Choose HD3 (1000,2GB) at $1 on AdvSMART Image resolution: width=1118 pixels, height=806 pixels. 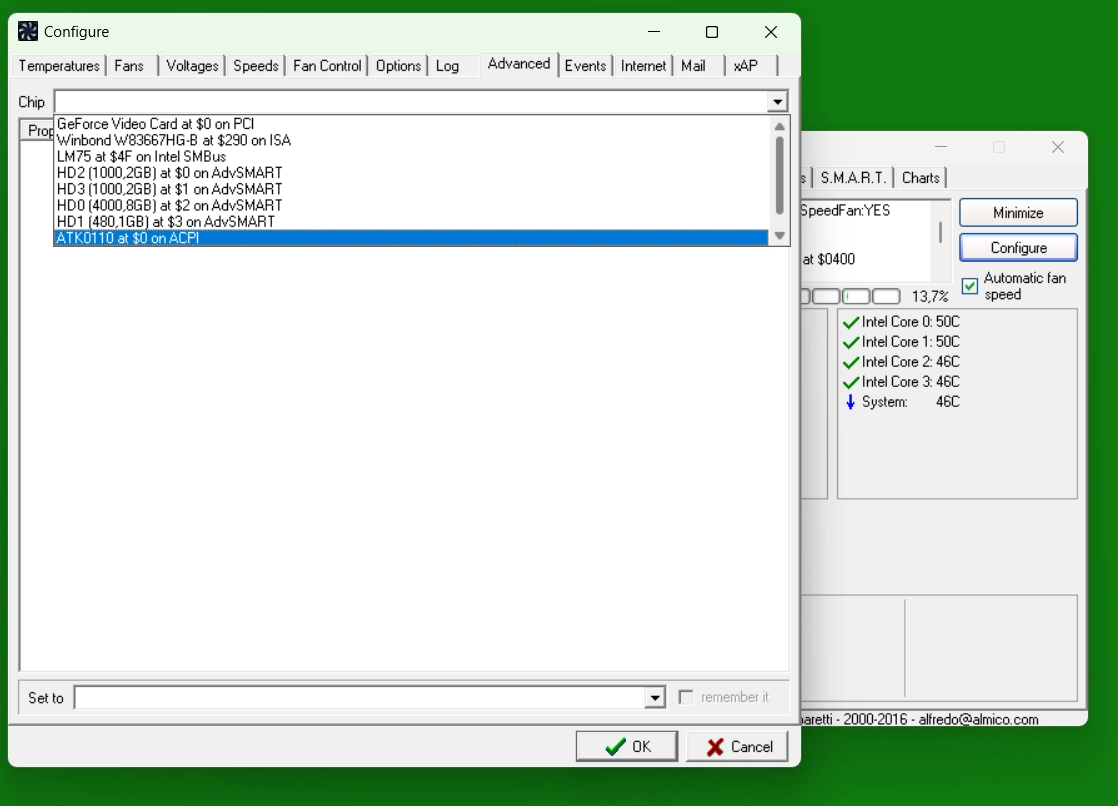pos(411,190)
